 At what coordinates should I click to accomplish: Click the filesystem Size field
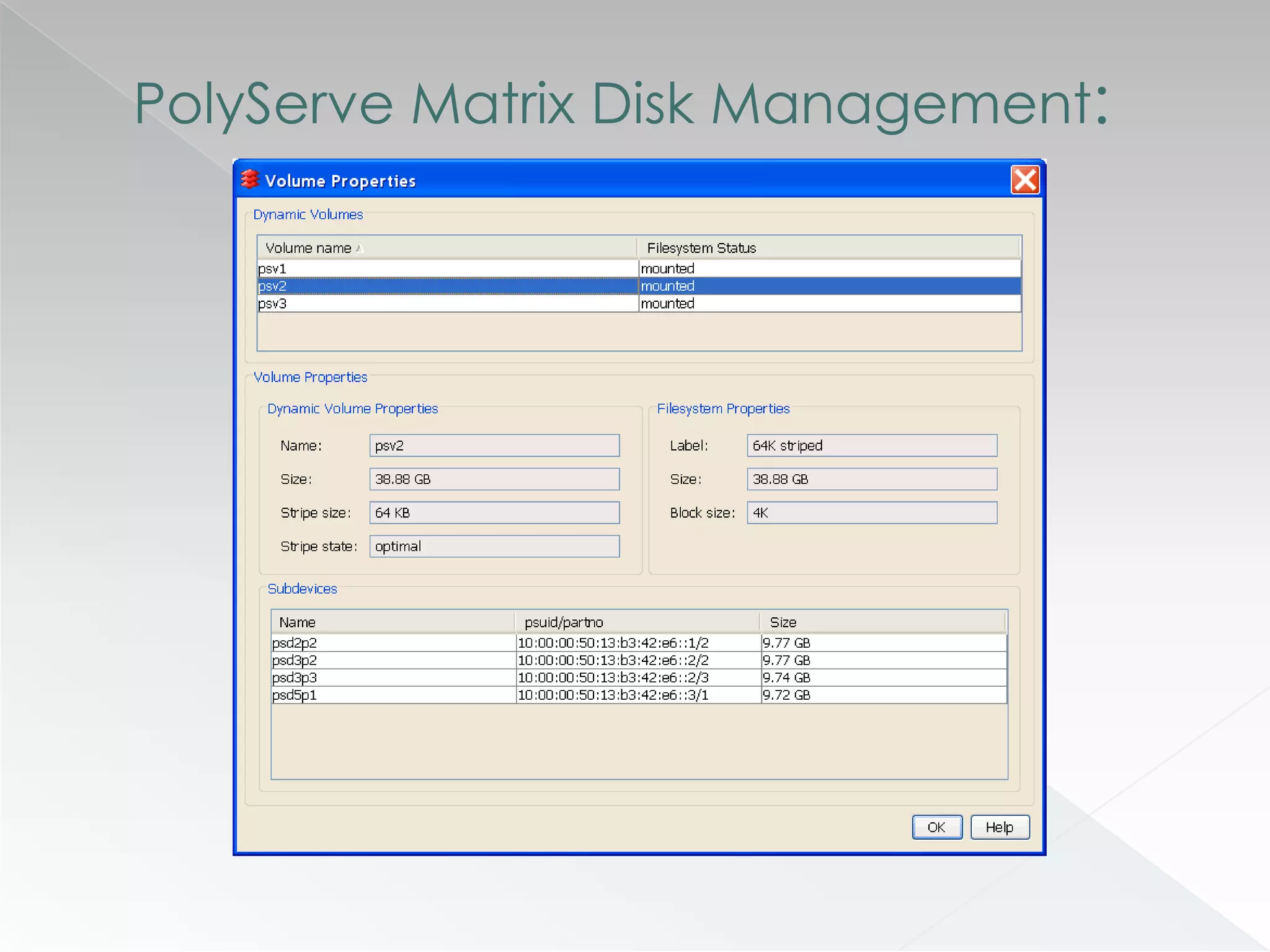(872, 479)
